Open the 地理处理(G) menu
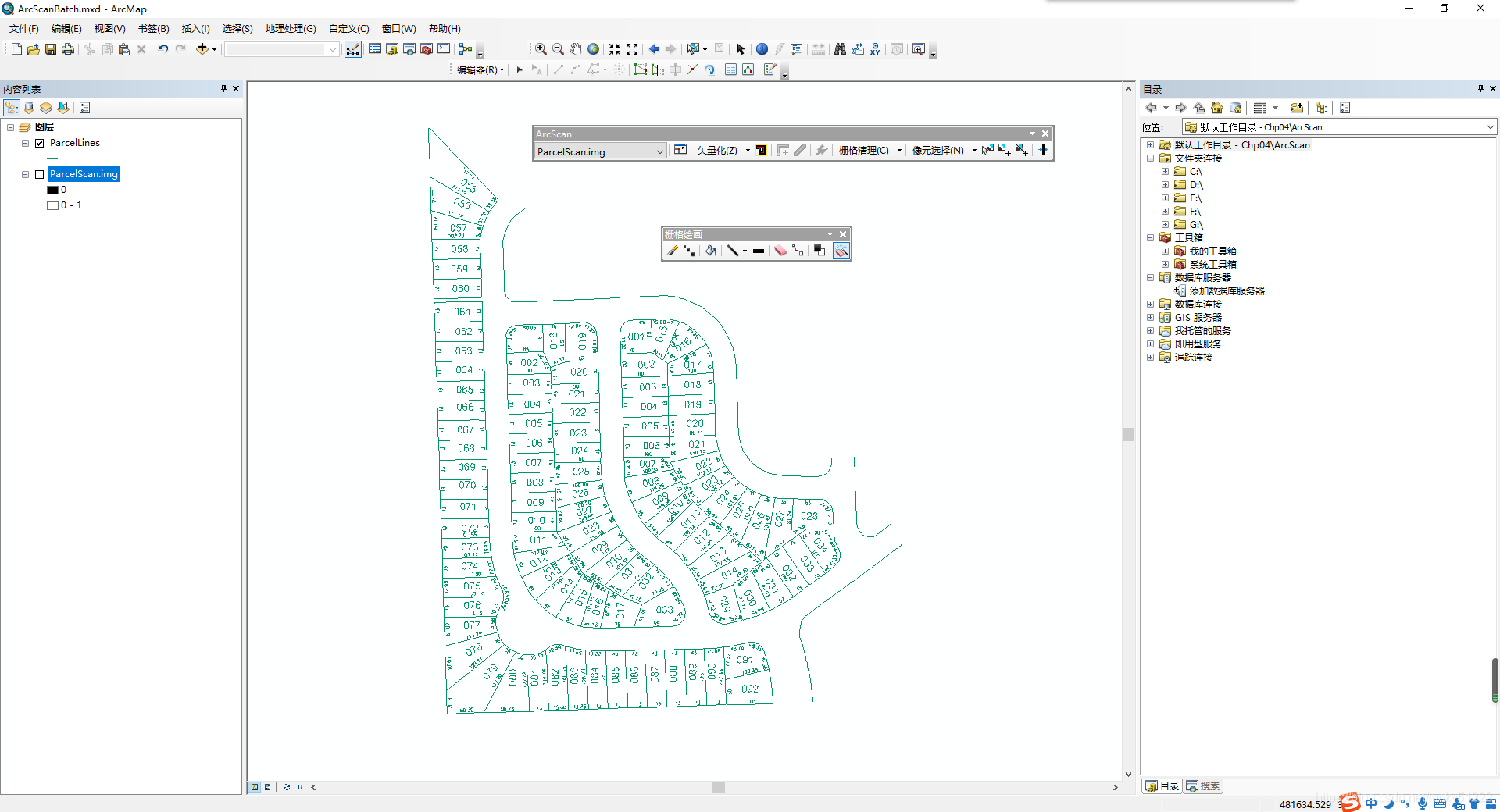1500x812 pixels. pos(290,29)
